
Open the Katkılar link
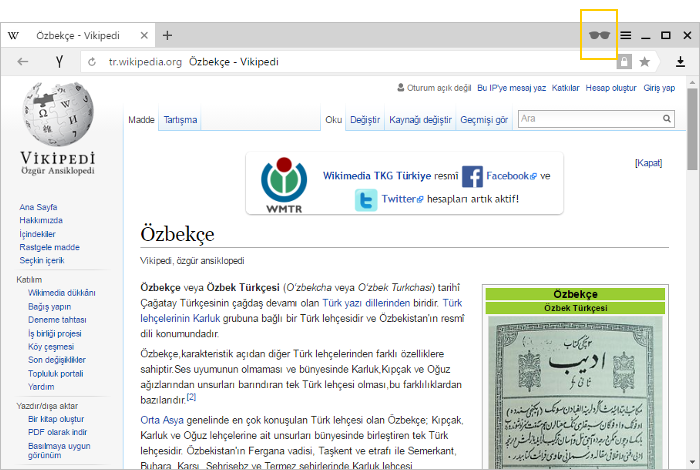(565, 88)
